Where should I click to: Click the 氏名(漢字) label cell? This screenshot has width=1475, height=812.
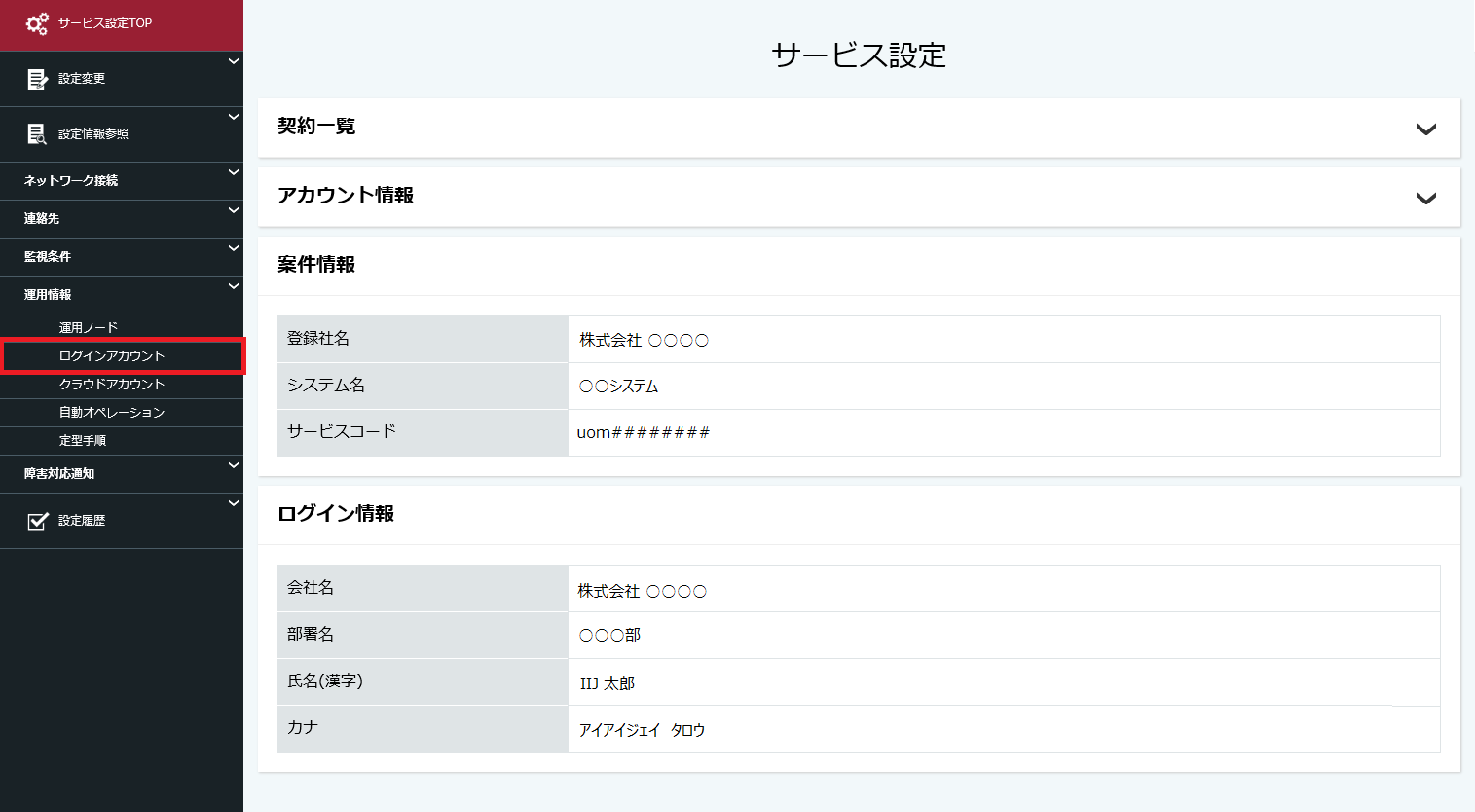click(423, 682)
